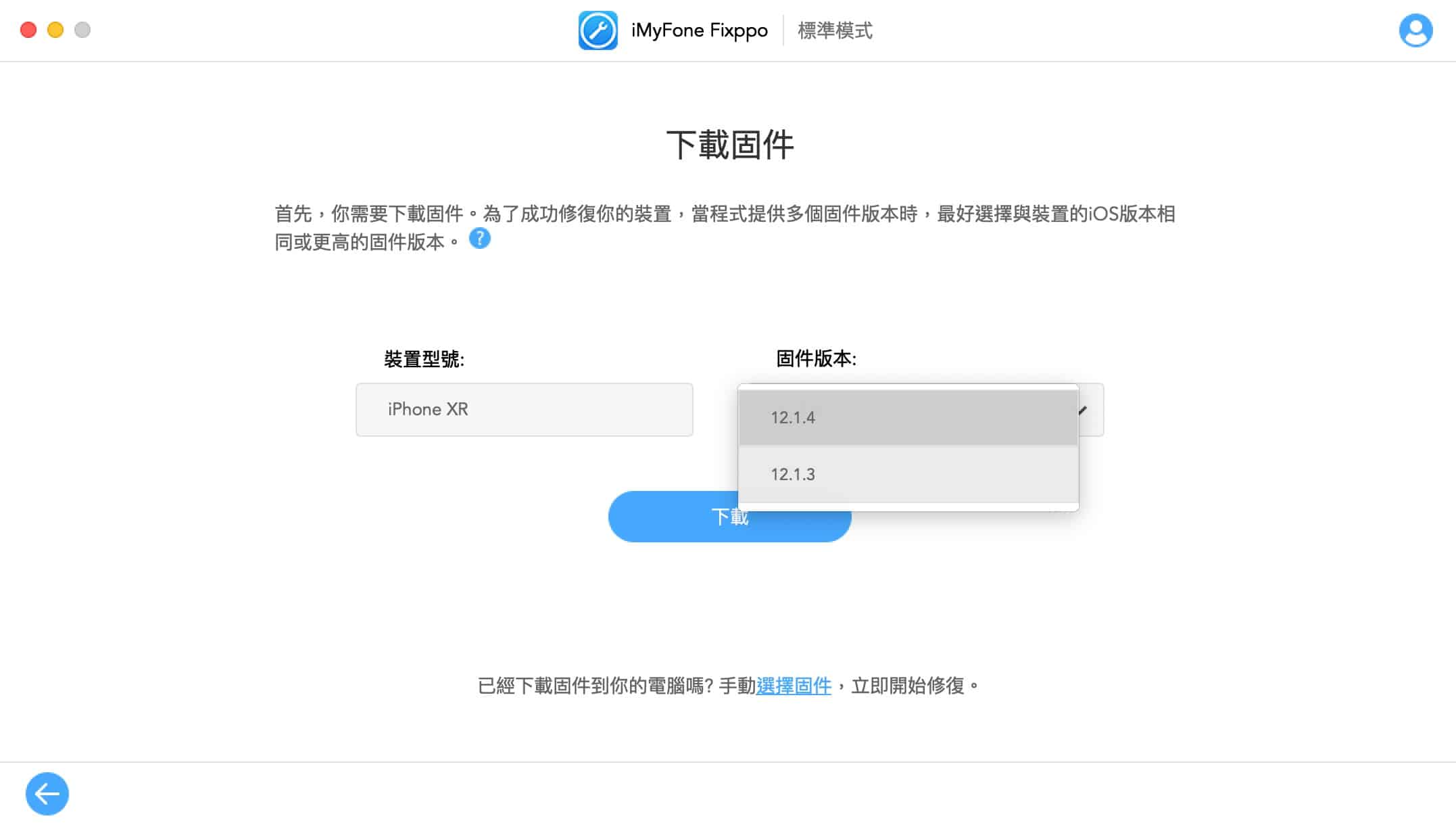This screenshot has width=1456, height=825.
Task: Select firmware version 12.1.4
Action: coord(908,417)
